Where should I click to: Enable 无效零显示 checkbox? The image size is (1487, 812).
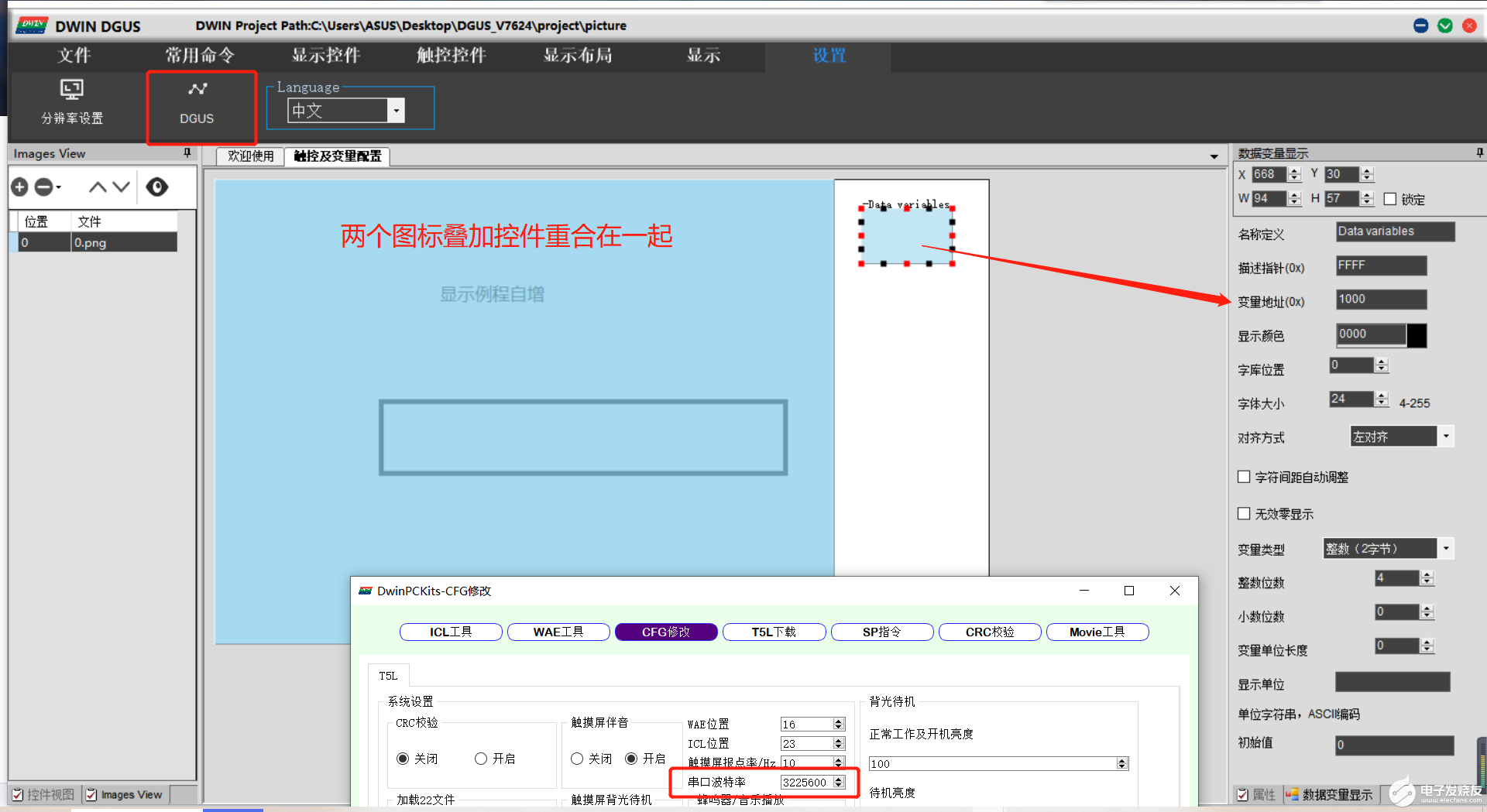tap(1244, 513)
